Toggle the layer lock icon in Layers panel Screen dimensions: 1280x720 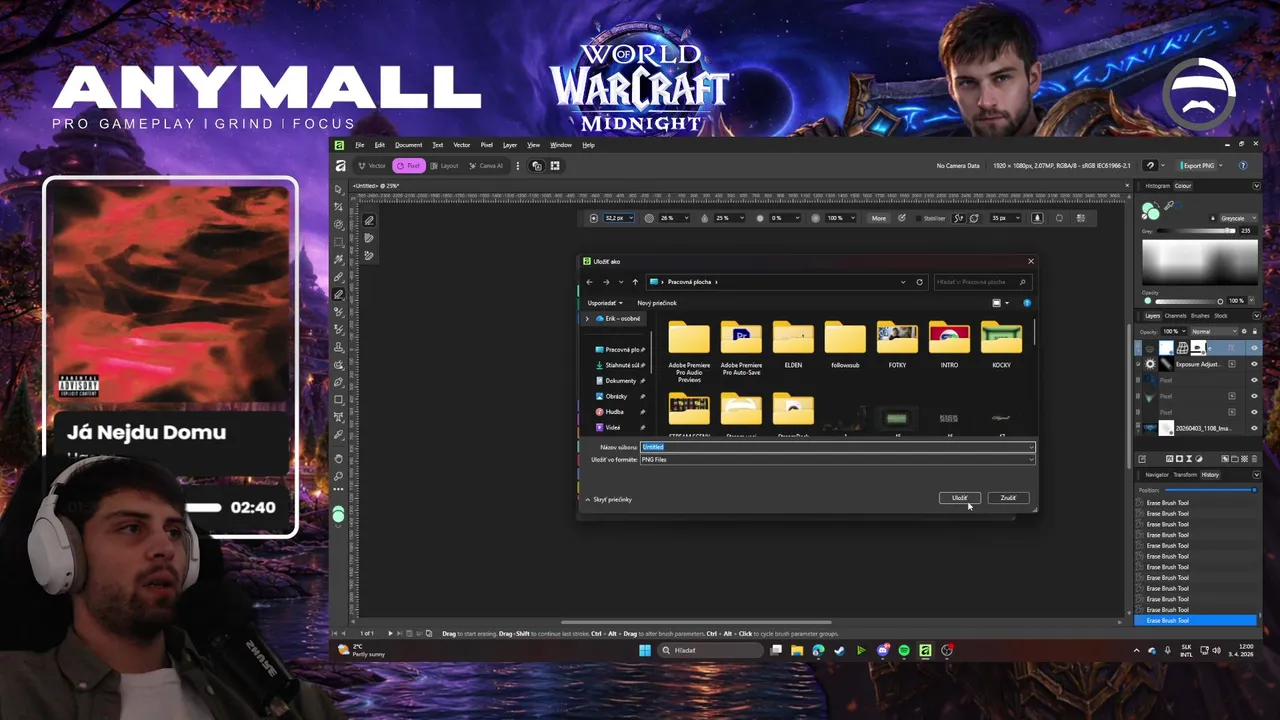[x=1255, y=331]
